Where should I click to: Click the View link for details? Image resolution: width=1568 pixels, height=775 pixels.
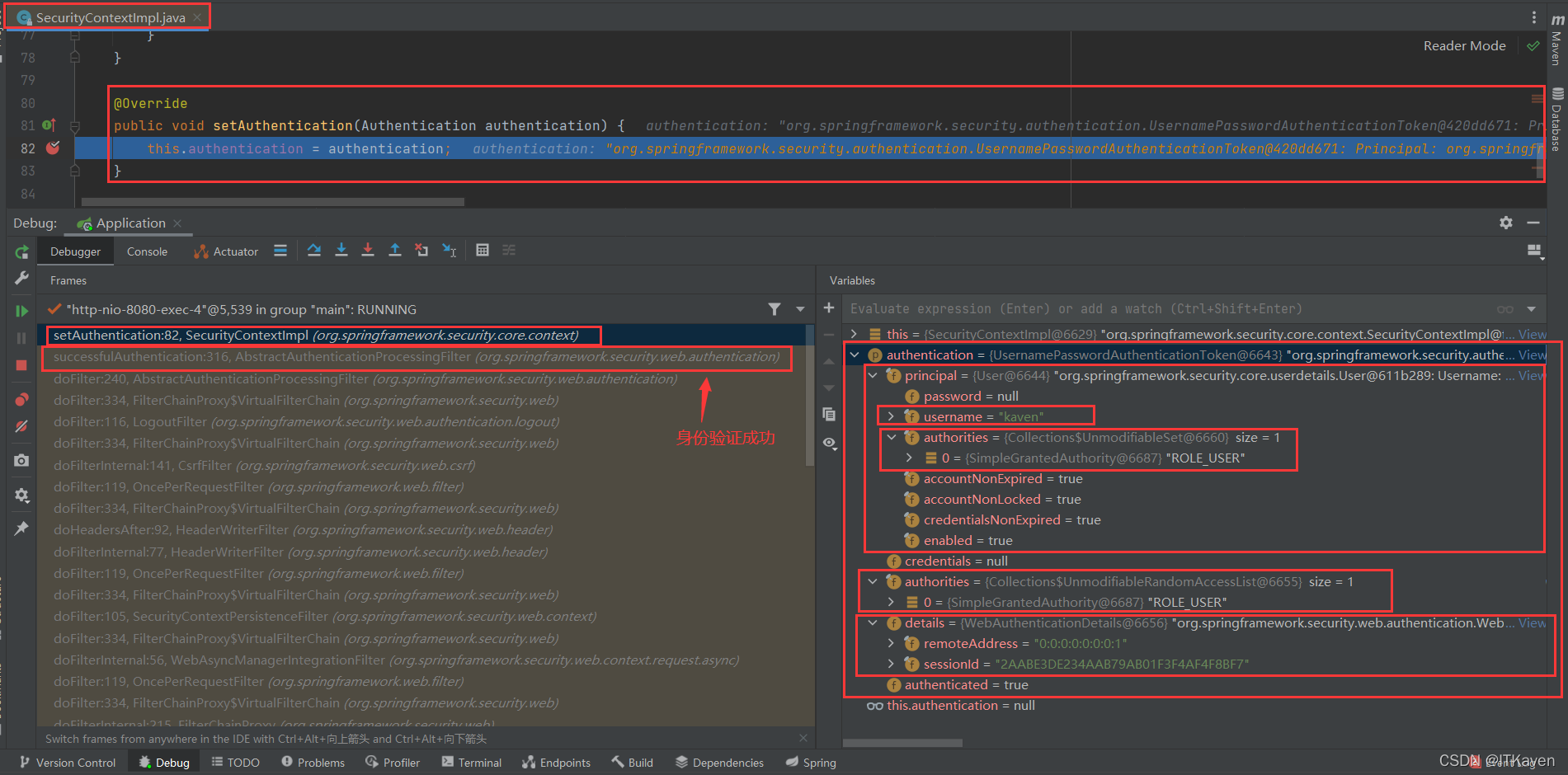(x=1533, y=622)
